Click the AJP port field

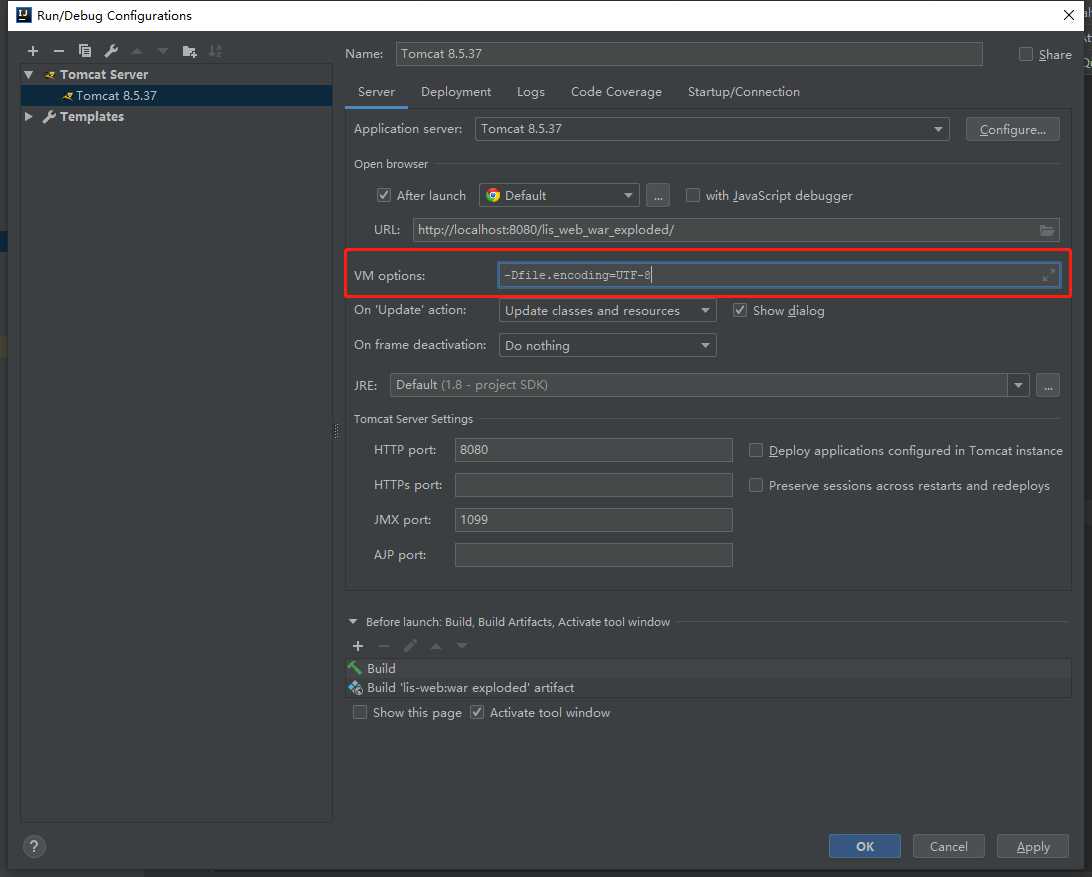click(x=593, y=555)
